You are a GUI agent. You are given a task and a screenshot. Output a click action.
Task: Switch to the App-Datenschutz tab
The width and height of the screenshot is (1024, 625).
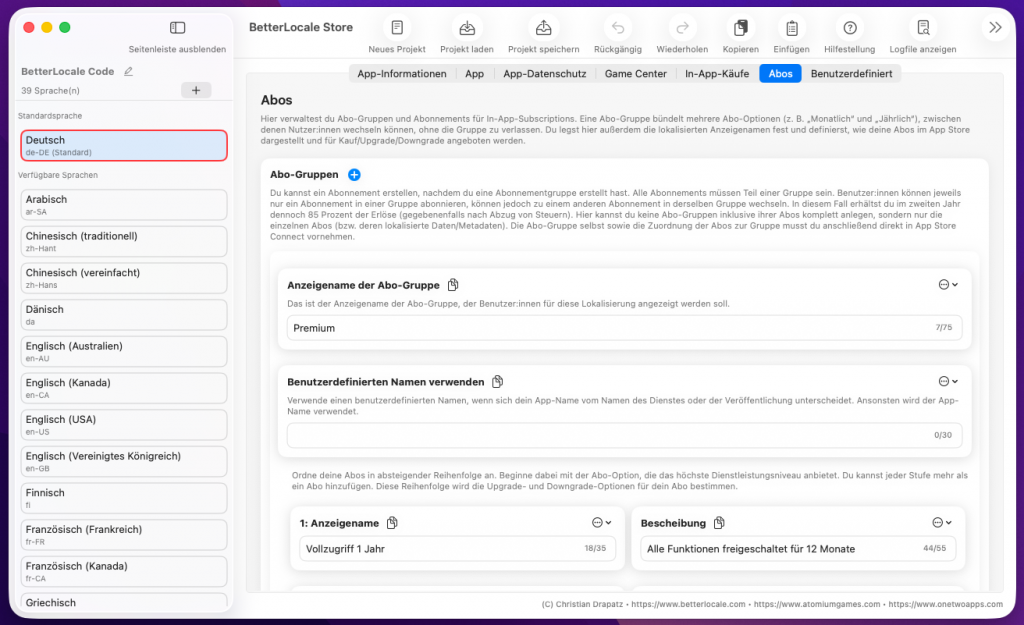point(544,73)
